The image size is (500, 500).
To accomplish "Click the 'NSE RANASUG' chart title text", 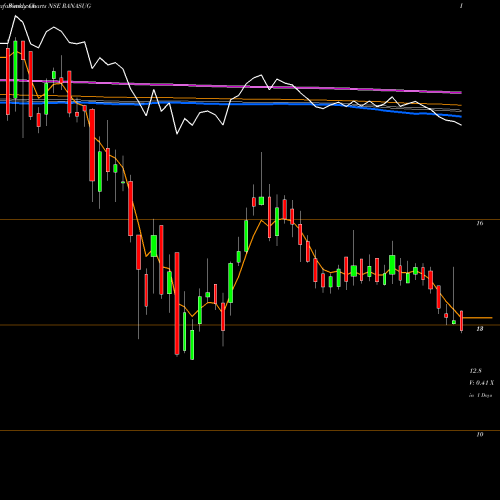I will point(69,6).
